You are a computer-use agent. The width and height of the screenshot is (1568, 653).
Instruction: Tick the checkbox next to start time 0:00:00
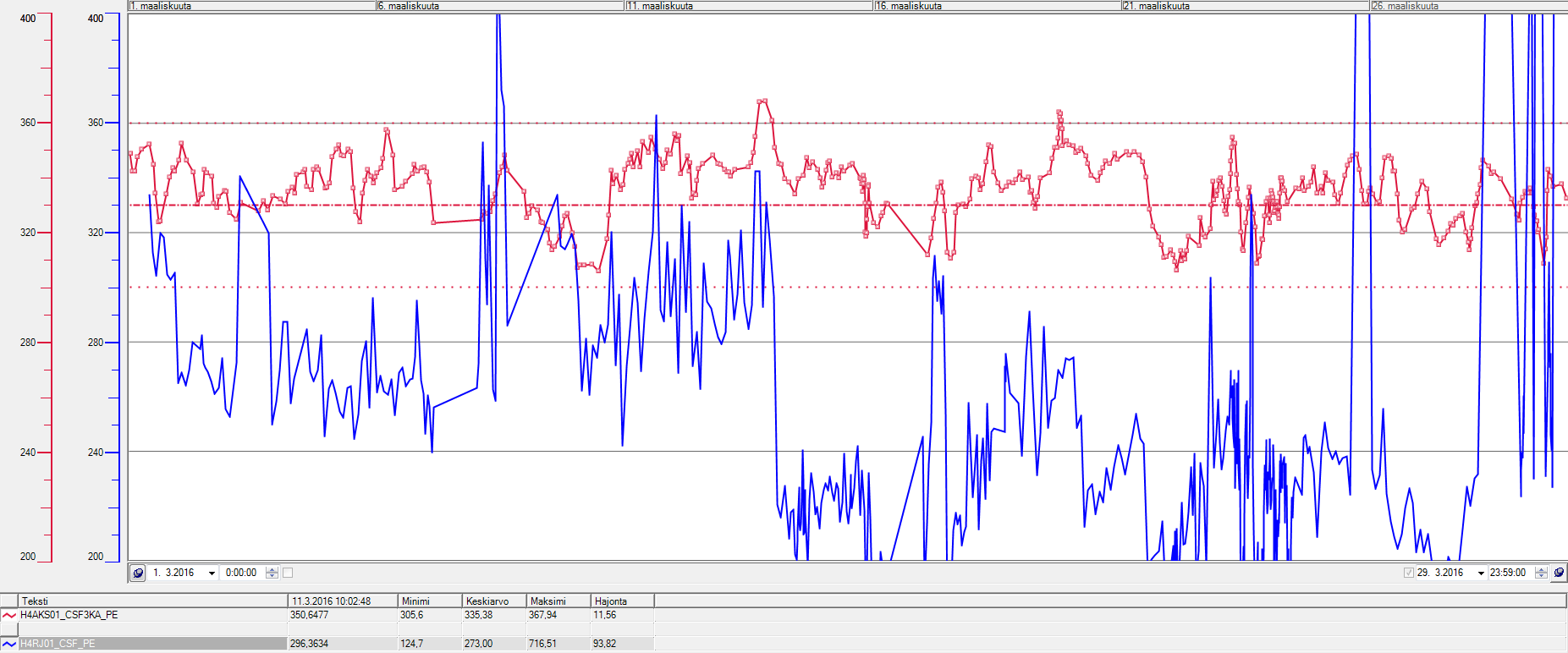[288, 573]
